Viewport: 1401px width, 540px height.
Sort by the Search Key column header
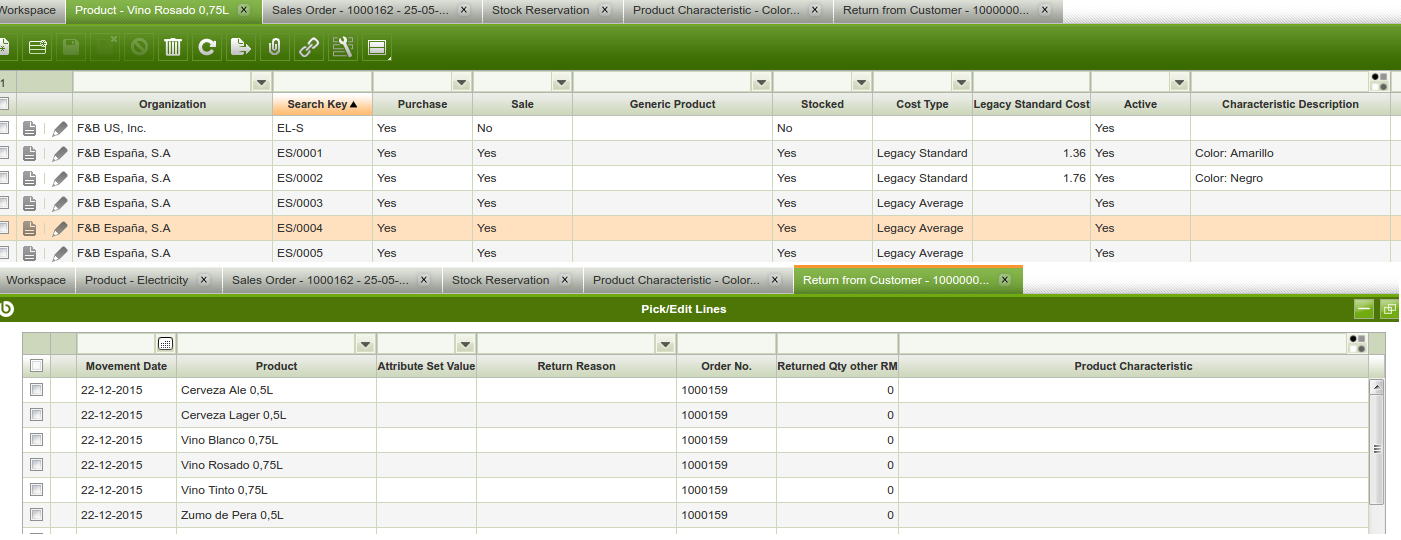[321, 104]
